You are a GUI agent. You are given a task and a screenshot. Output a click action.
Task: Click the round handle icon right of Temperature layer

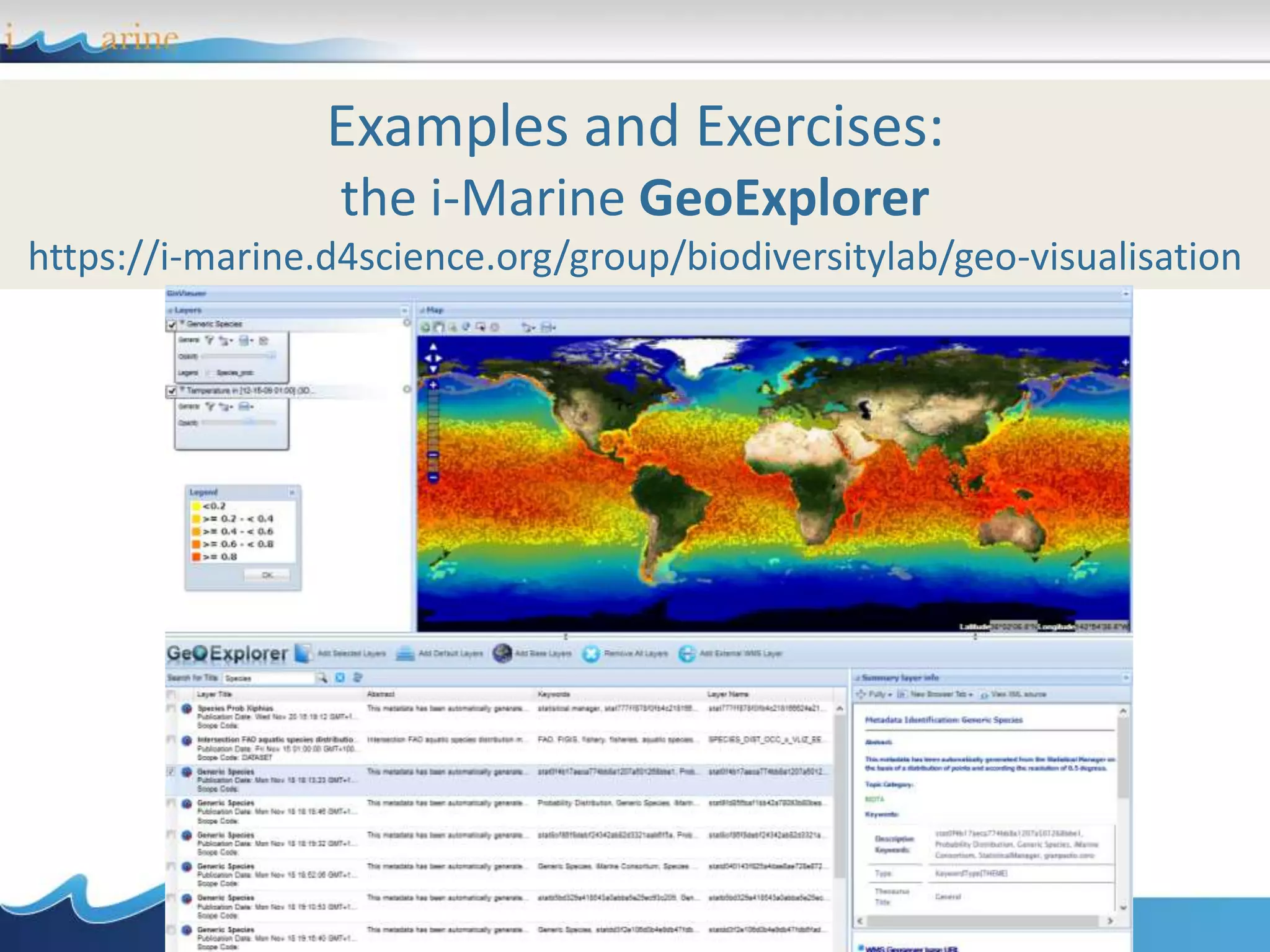point(407,389)
